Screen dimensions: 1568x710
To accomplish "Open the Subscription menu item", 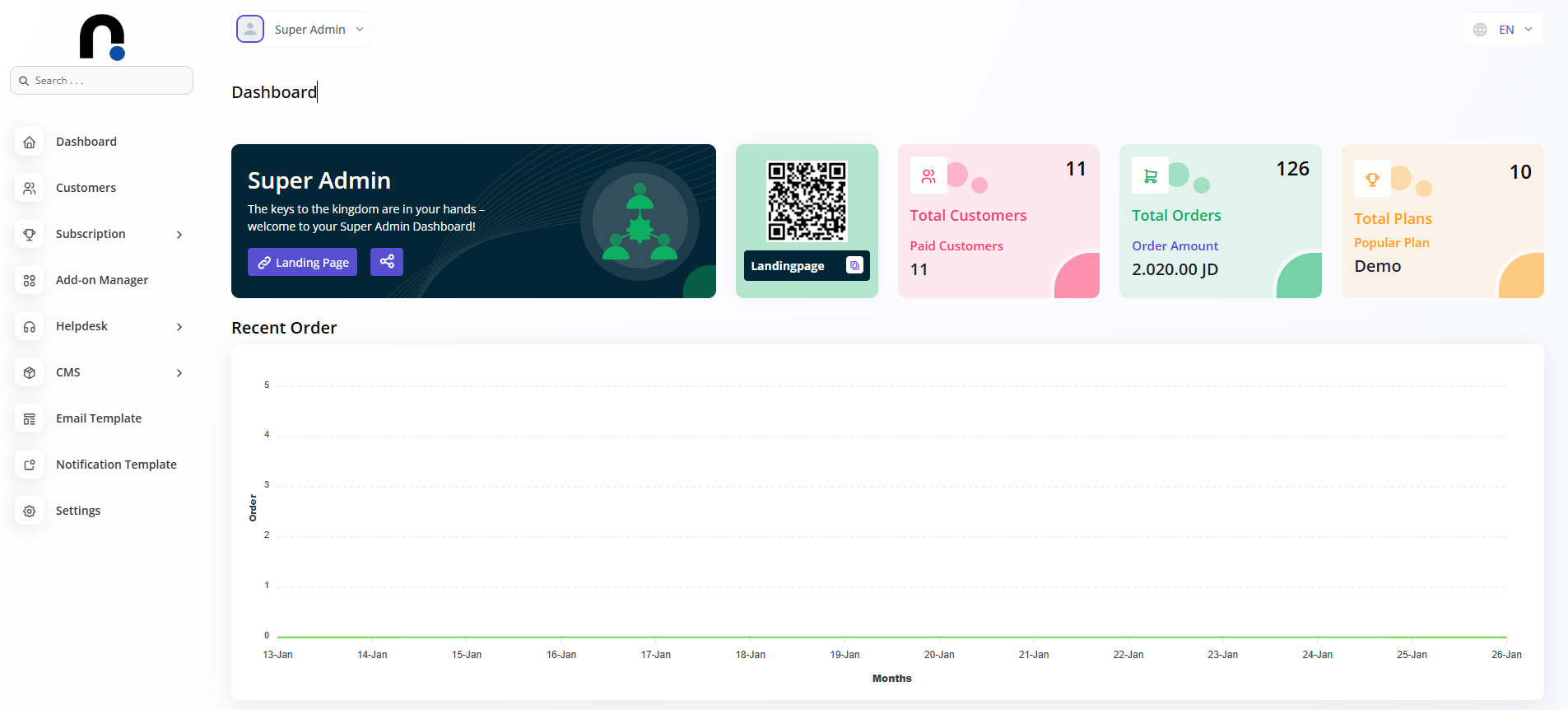I will click(91, 234).
